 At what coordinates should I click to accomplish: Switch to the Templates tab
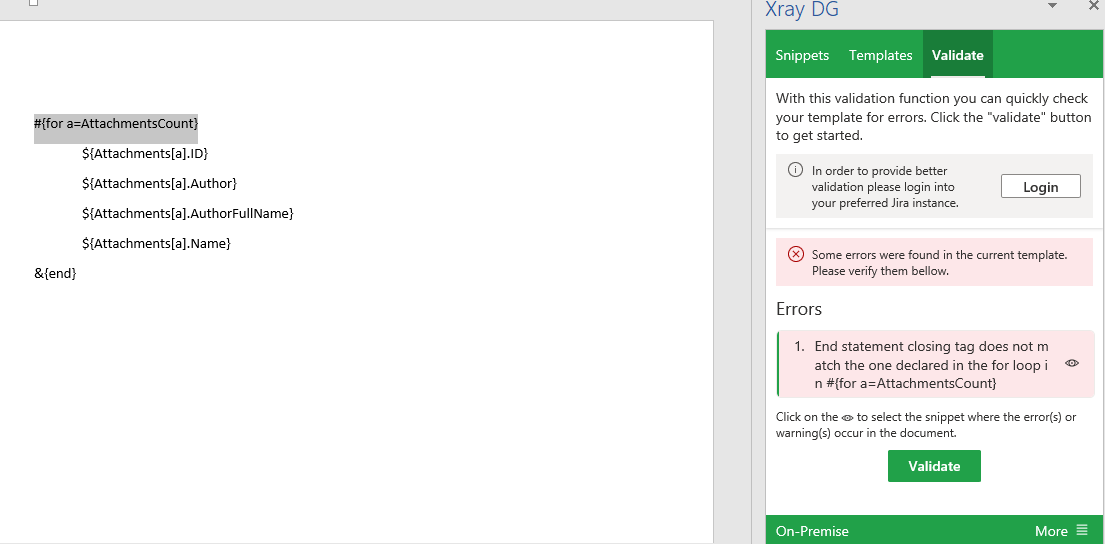(880, 55)
